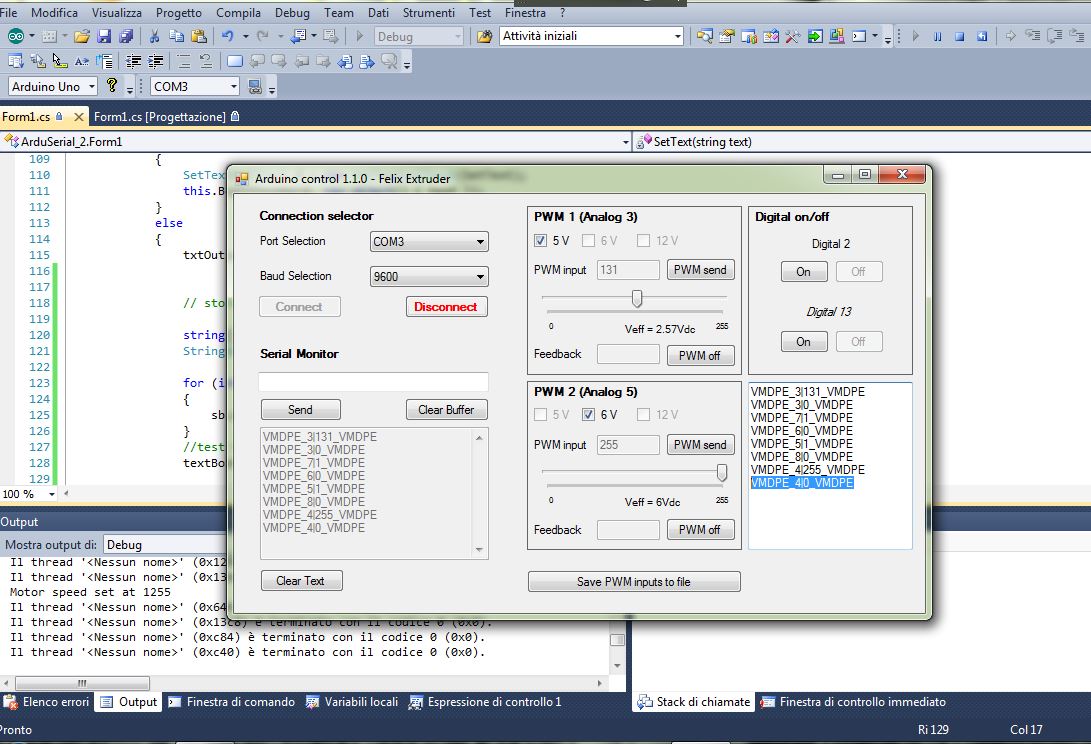Open the Progetto menu

[178, 13]
